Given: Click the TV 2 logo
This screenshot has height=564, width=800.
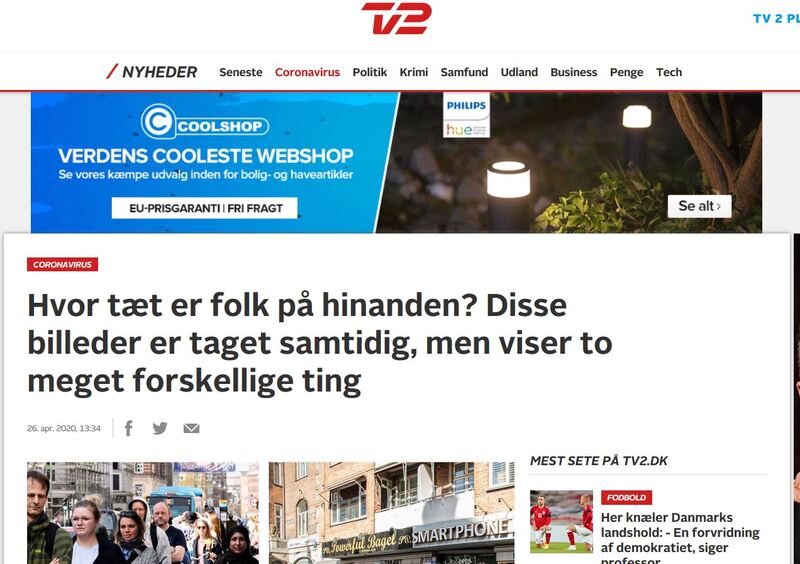Looking at the screenshot, I should point(396,18).
